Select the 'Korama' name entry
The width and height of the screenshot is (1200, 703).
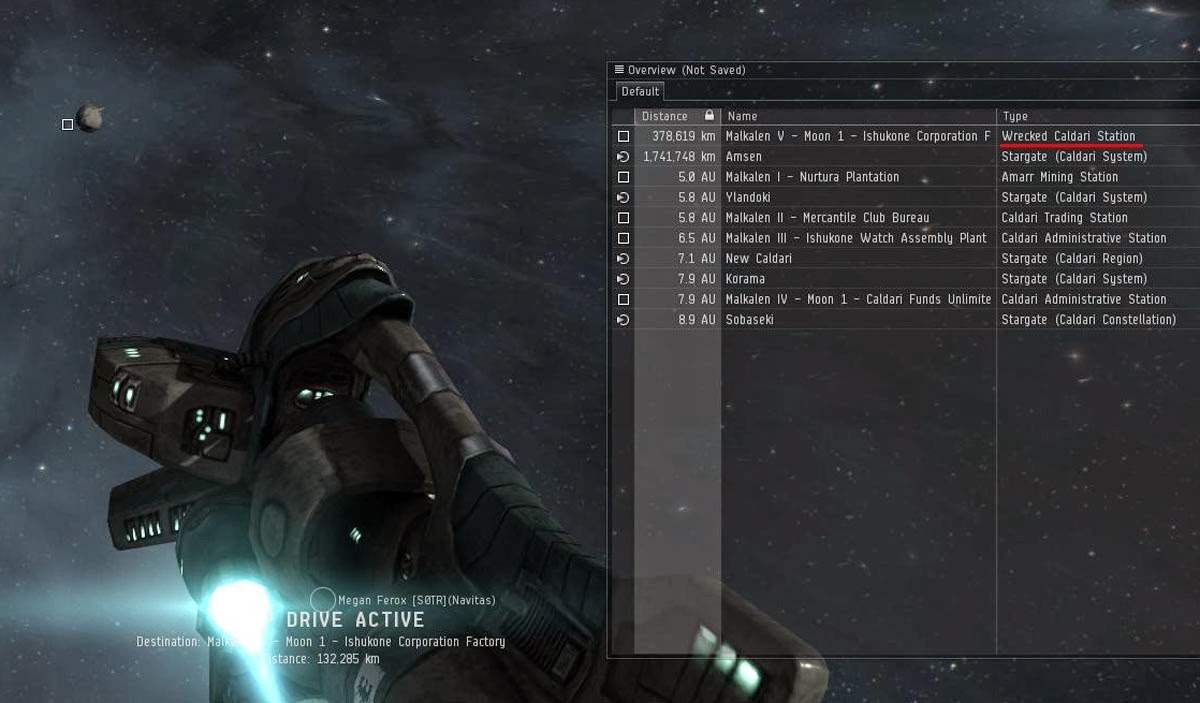(x=745, y=279)
